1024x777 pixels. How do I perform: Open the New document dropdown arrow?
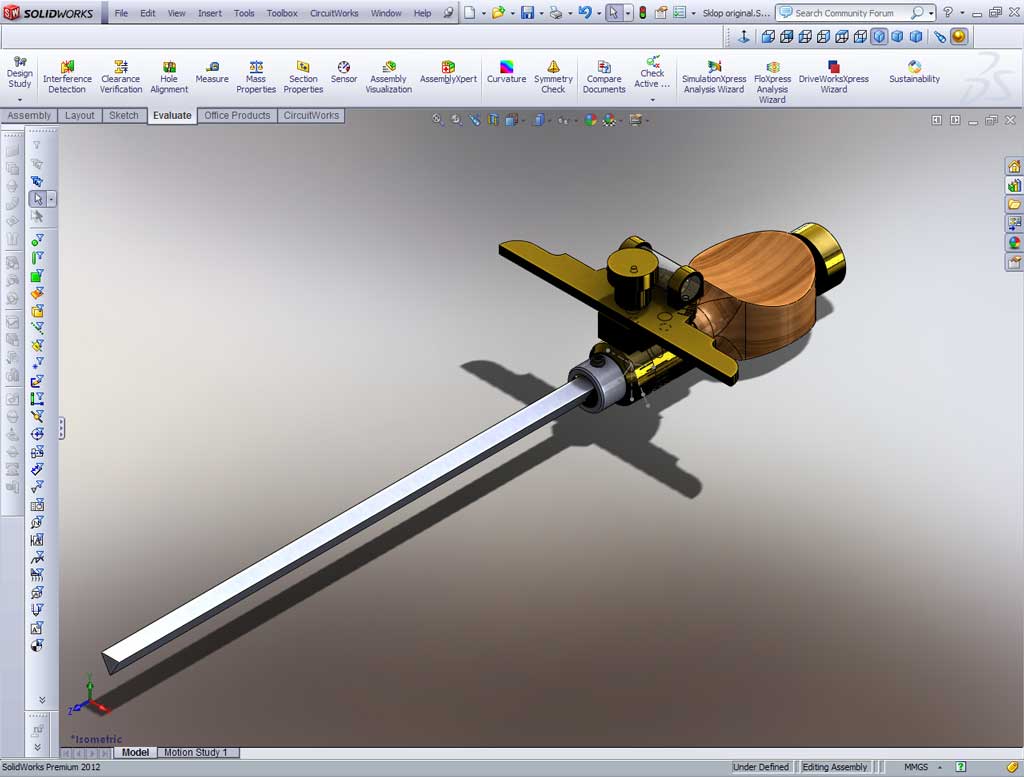point(483,13)
